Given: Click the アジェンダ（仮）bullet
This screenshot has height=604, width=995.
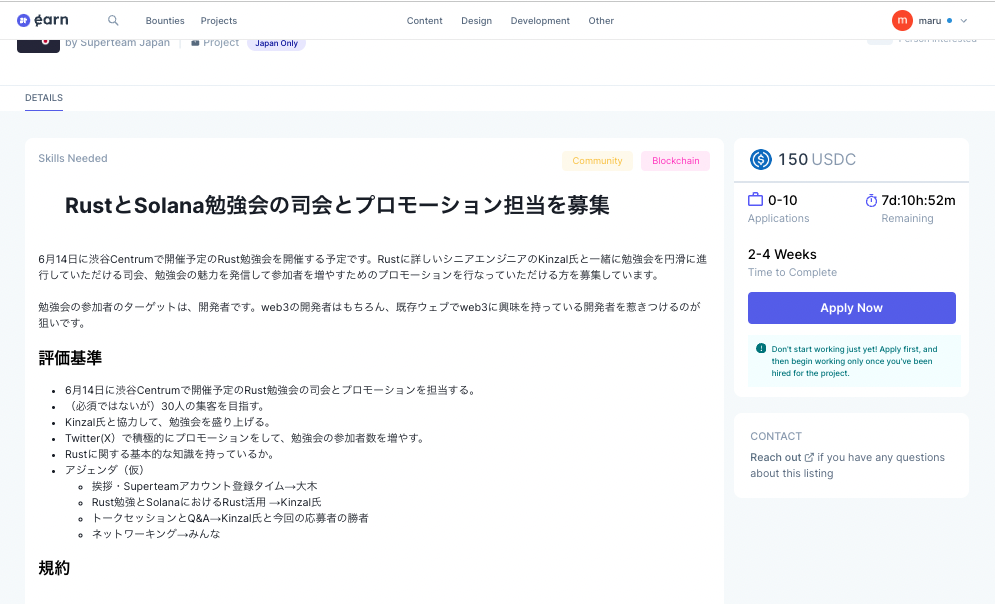Looking at the screenshot, I should coord(107,469).
